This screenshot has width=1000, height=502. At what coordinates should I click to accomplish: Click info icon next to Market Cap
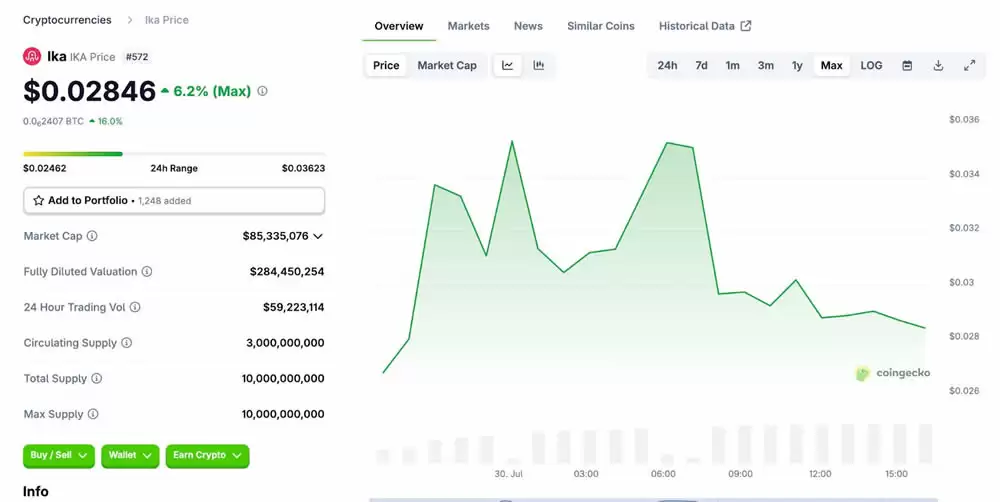(x=92, y=237)
